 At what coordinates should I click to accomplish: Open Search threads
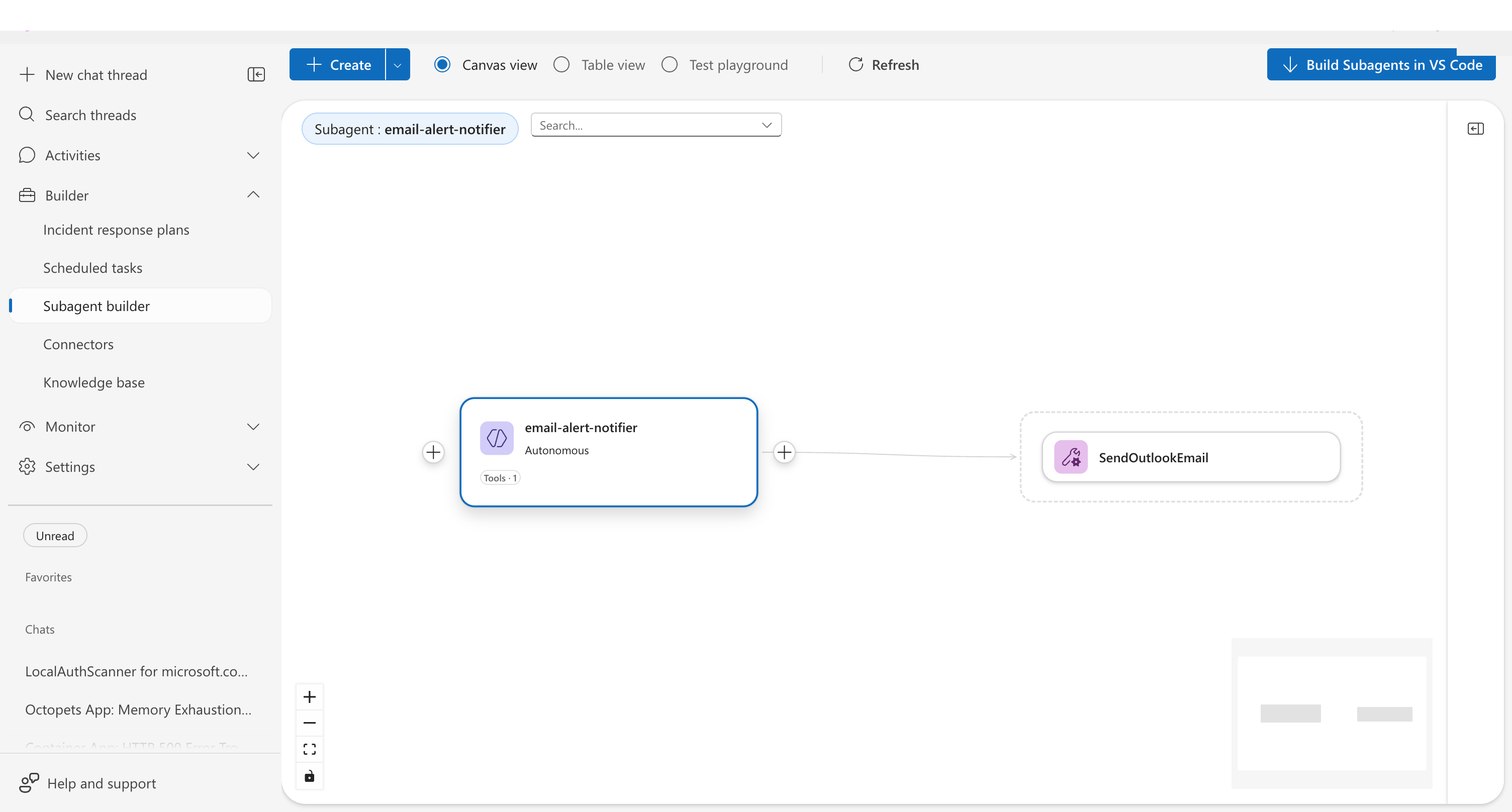tap(91, 115)
